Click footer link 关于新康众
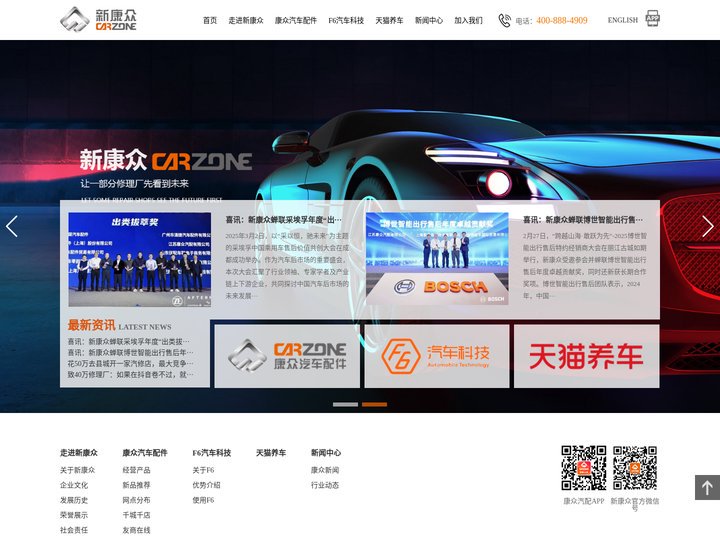 pyautogui.click(x=77, y=470)
